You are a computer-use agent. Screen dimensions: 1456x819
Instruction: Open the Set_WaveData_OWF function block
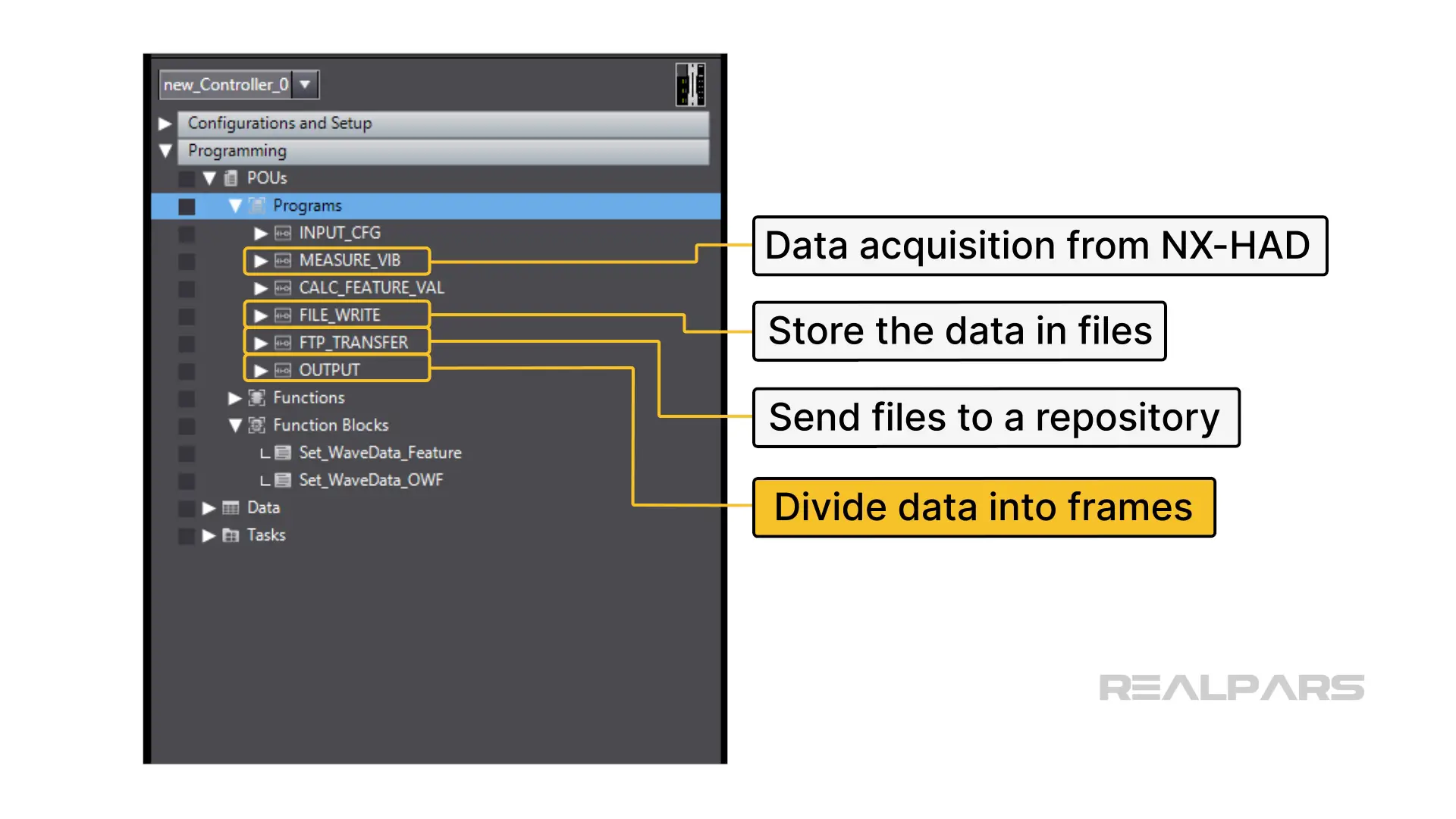[371, 480]
